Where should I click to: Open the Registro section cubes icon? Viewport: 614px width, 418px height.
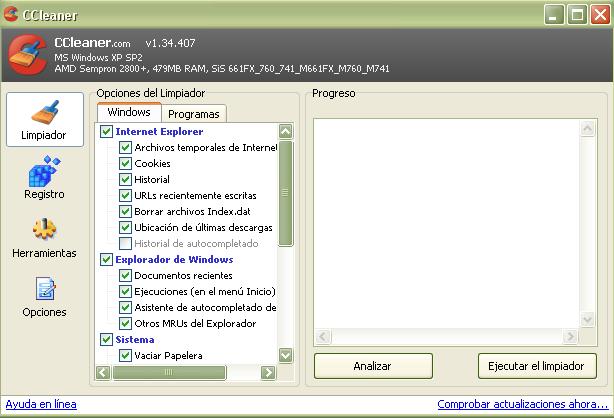[x=44, y=171]
